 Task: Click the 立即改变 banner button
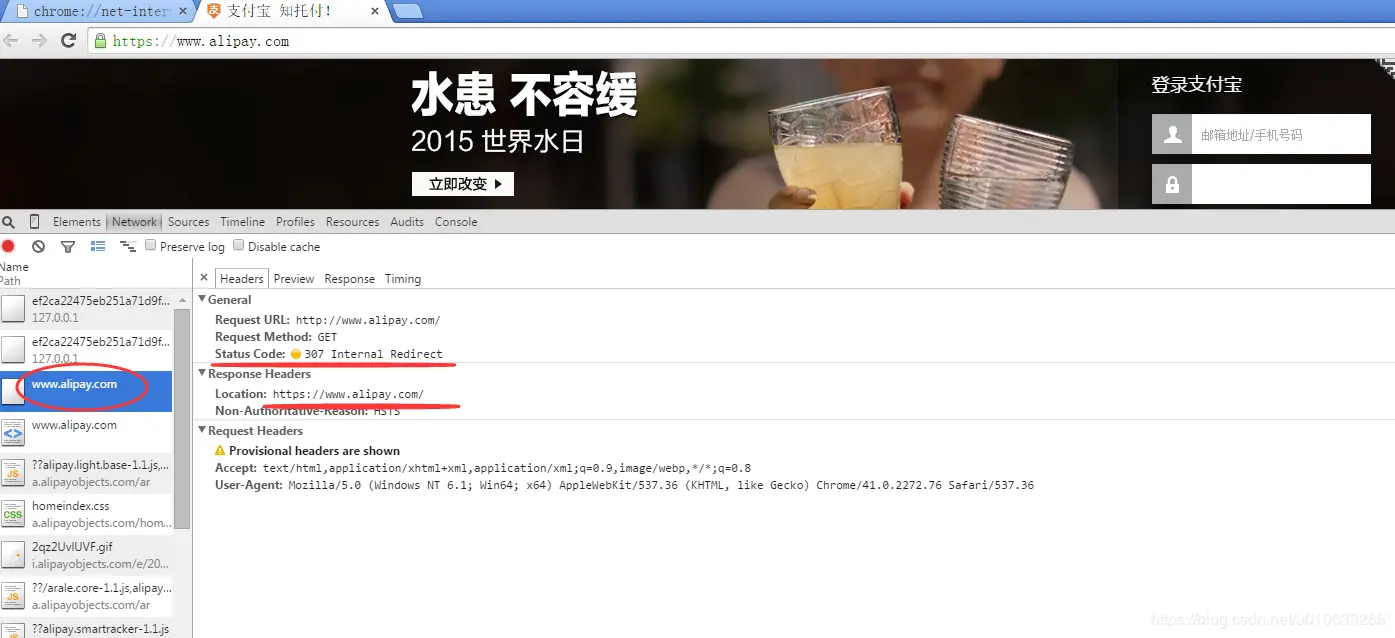pos(462,184)
